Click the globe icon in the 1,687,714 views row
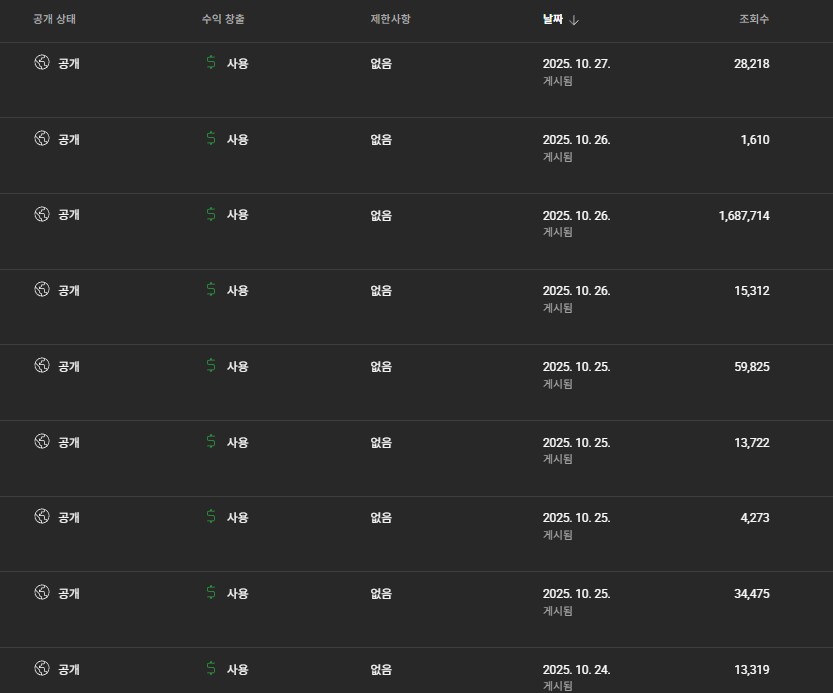This screenshot has height=693, width=833. click(42, 214)
